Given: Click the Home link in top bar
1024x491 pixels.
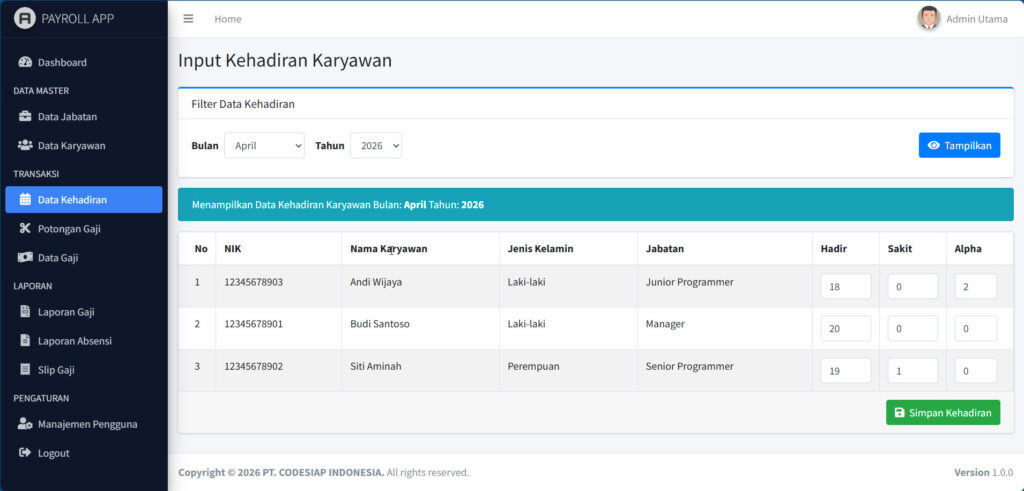Looking at the screenshot, I should (x=228, y=19).
